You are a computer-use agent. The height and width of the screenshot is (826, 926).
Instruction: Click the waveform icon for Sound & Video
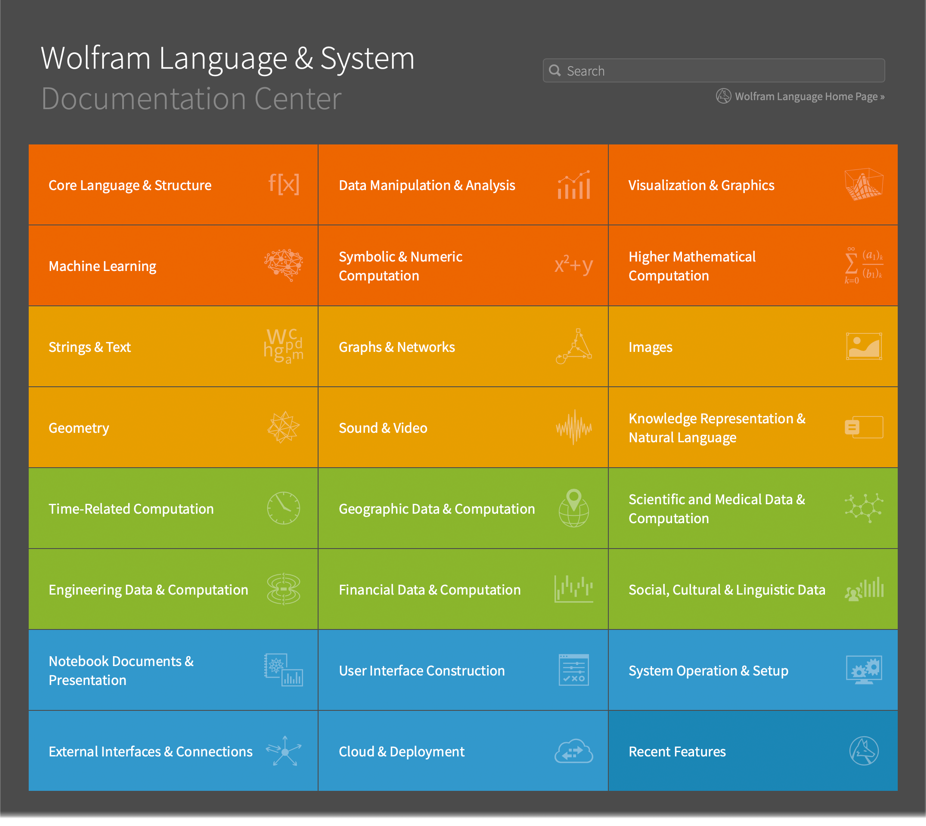(574, 427)
